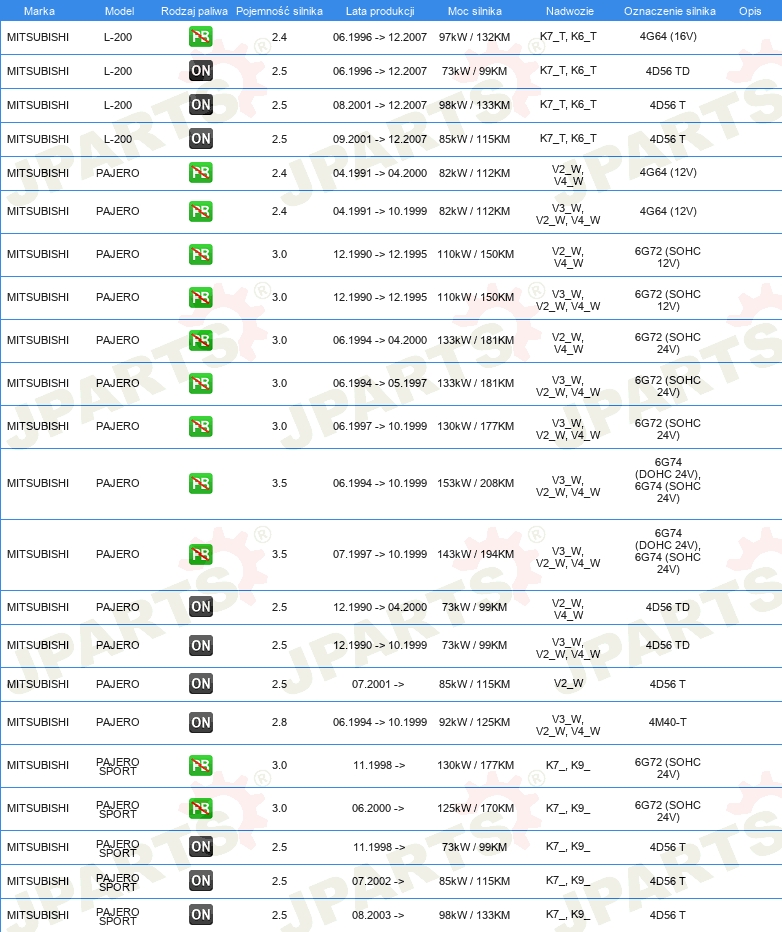
Task: Click the 06.2000 -> production date cell
Action: coord(378,808)
